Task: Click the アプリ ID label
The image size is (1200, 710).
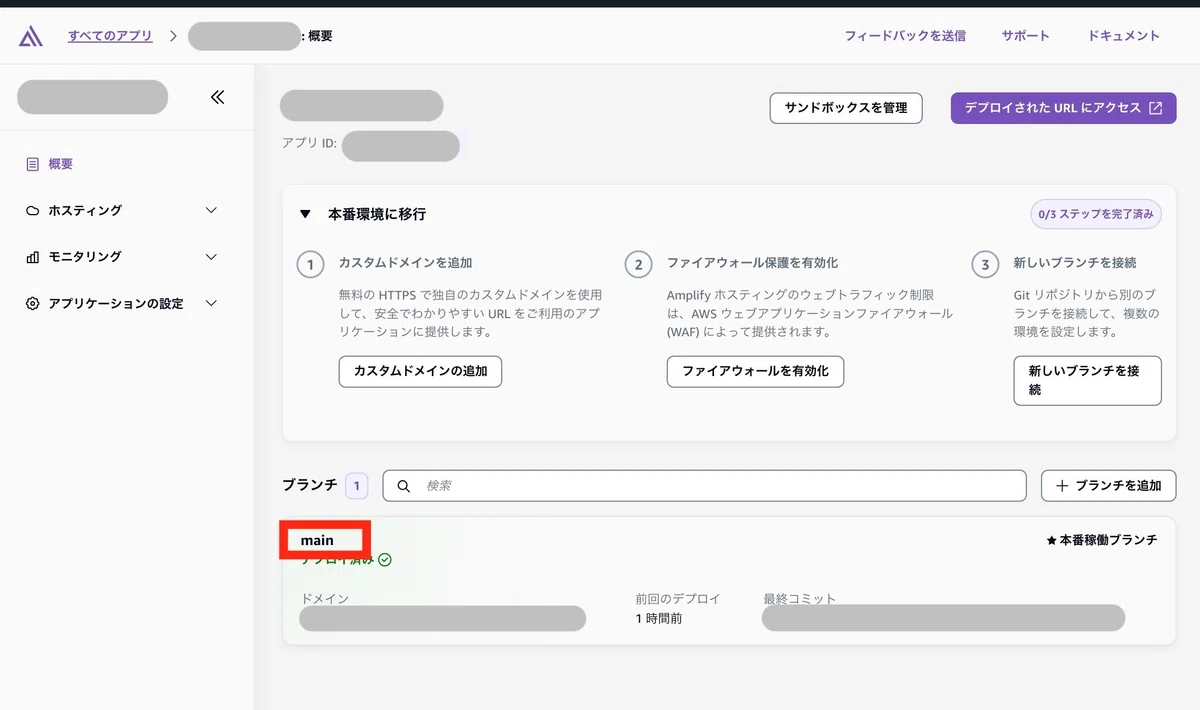Action: click(309, 143)
